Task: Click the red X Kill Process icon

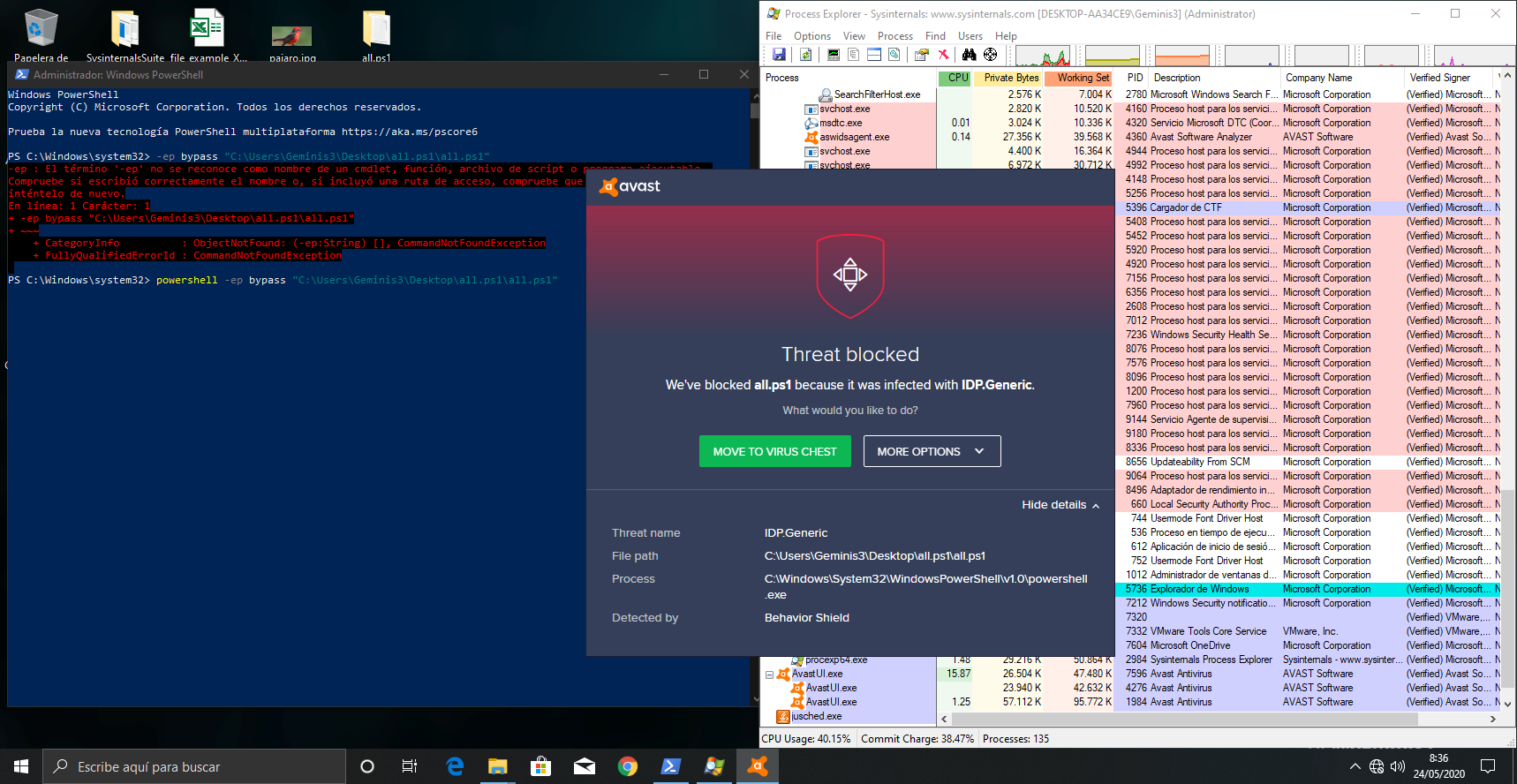Action: click(943, 55)
